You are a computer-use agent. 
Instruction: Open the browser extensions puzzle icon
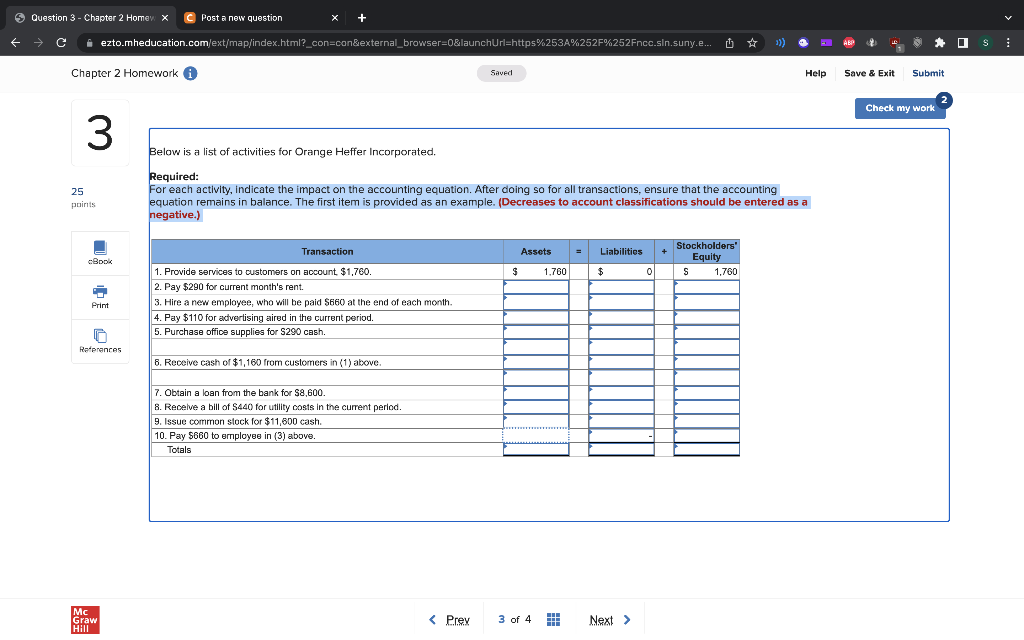pos(939,42)
